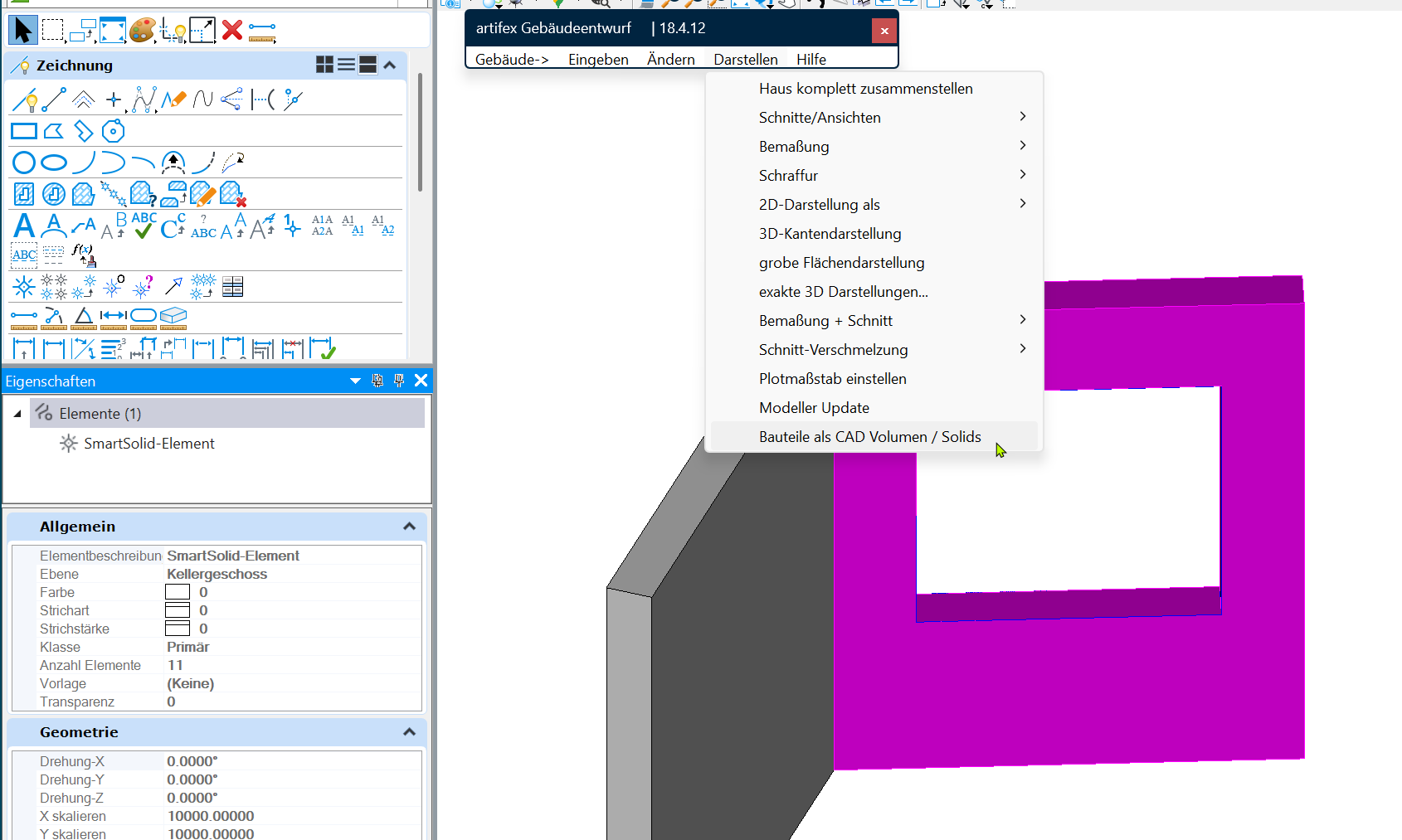The image size is (1402, 840).
Task: Open the color palette painter icon
Action: [x=142, y=31]
